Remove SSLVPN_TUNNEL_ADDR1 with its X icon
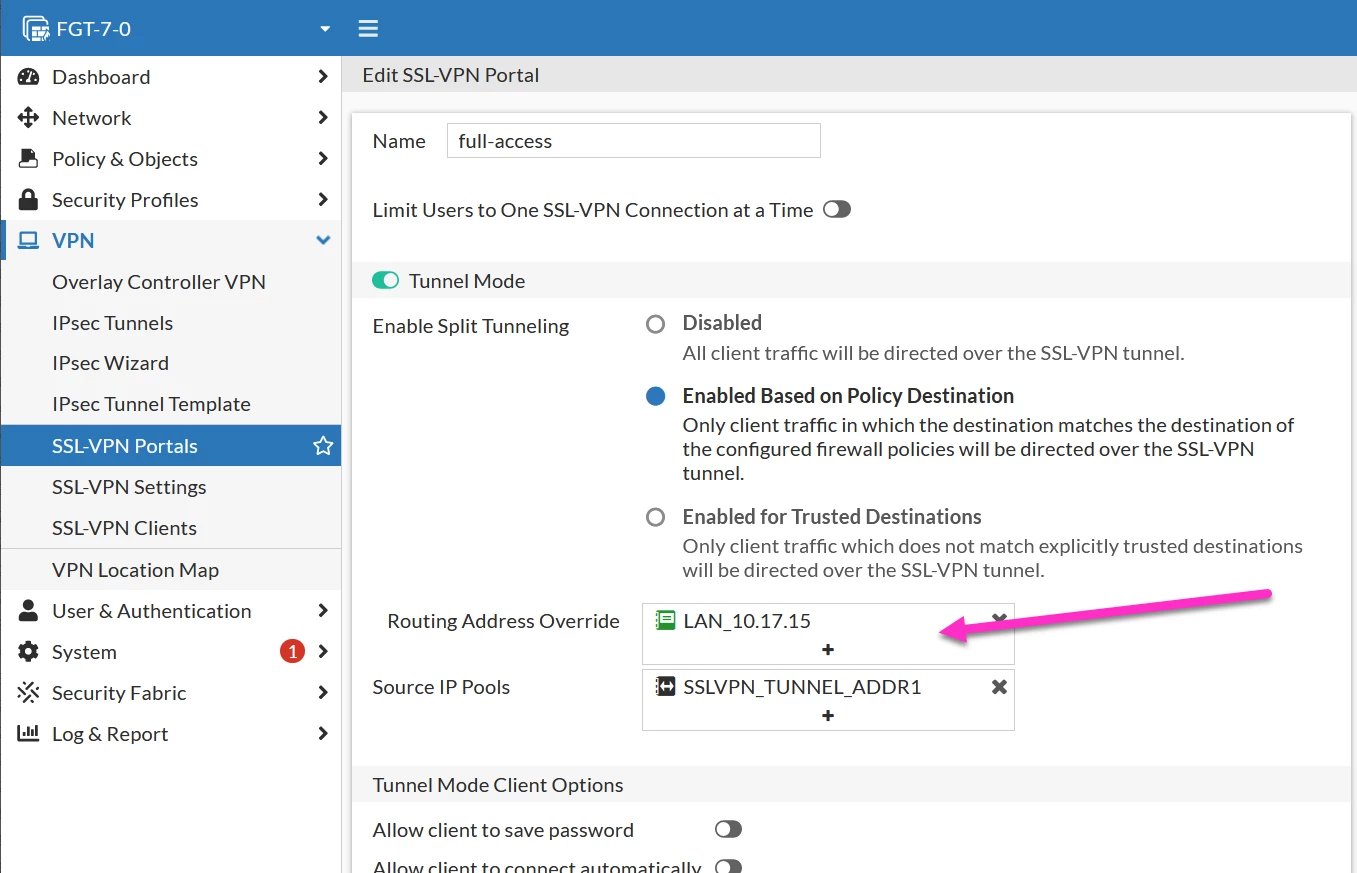The height and width of the screenshot is (873, 1357). (x=998, y=687)
